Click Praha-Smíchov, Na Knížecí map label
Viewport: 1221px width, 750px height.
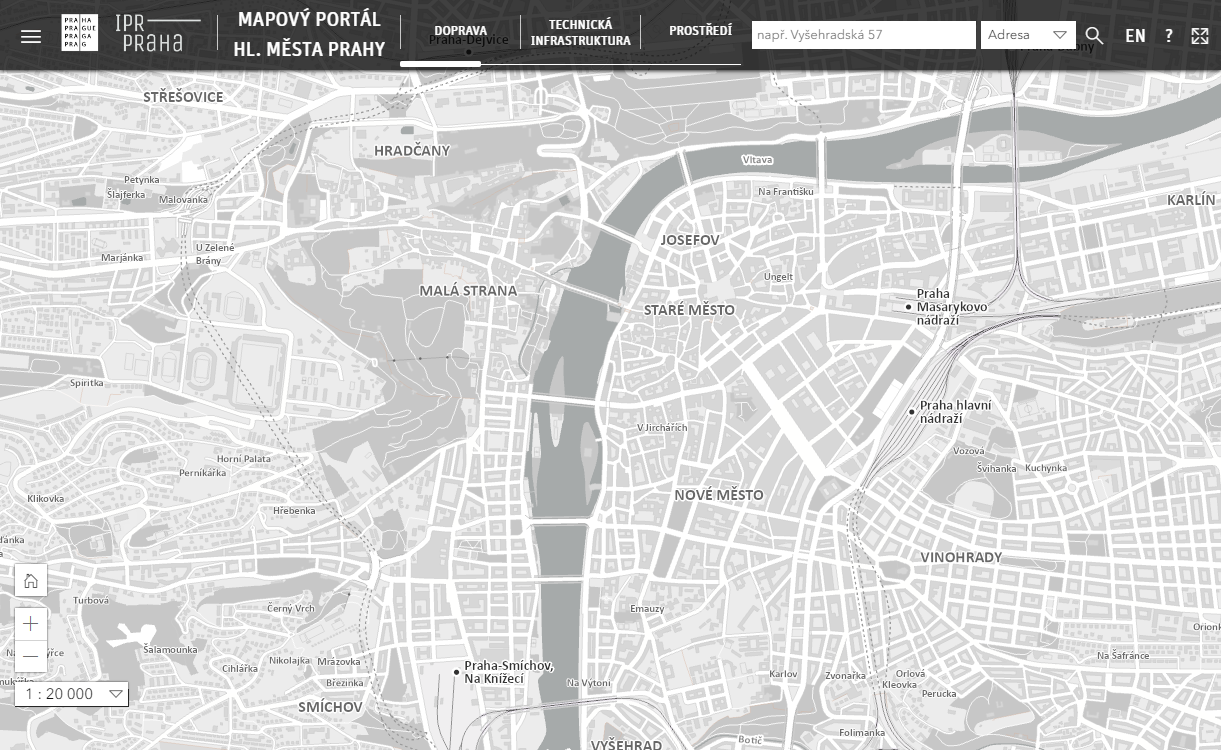click(508, 672)
